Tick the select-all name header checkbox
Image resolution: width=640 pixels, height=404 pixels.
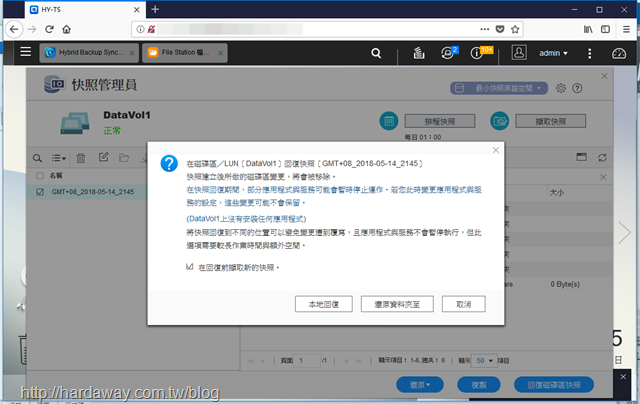40,175
